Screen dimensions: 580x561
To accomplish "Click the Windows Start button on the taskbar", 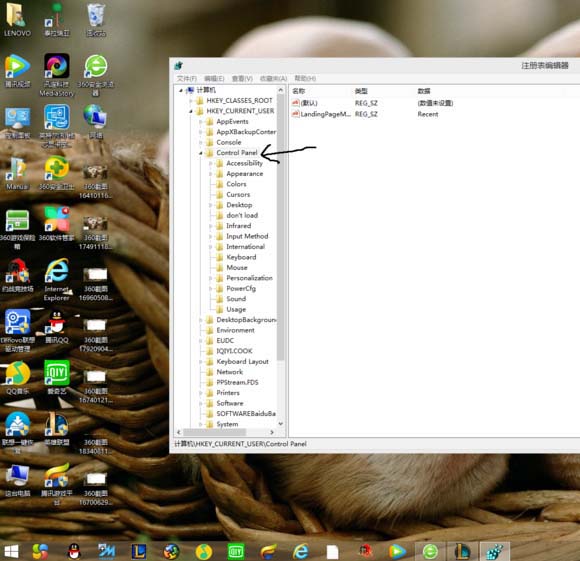I will [11, 551].
